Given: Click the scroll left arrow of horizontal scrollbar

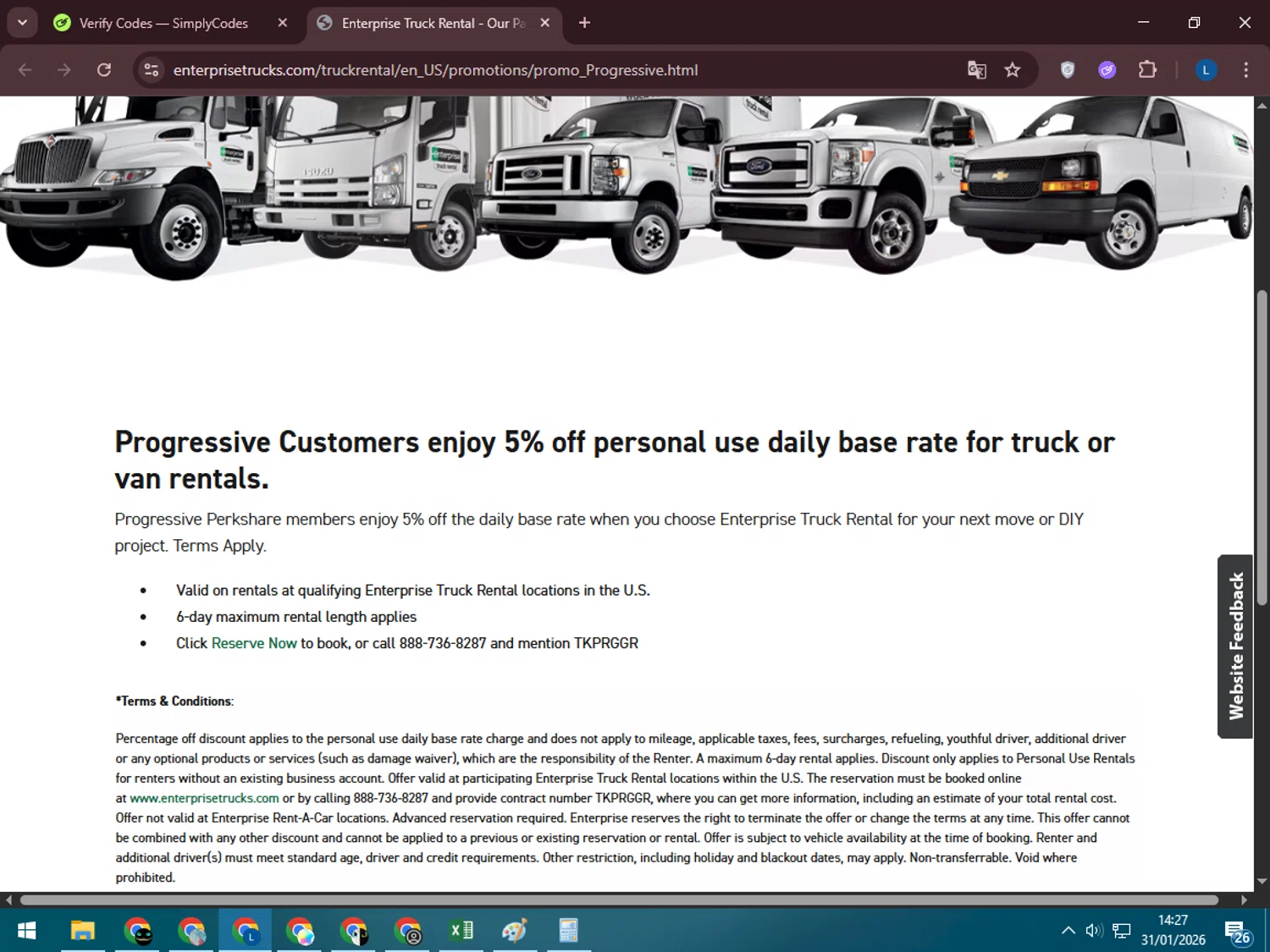Looking at the screenshot, I should (x=8, y=900).
